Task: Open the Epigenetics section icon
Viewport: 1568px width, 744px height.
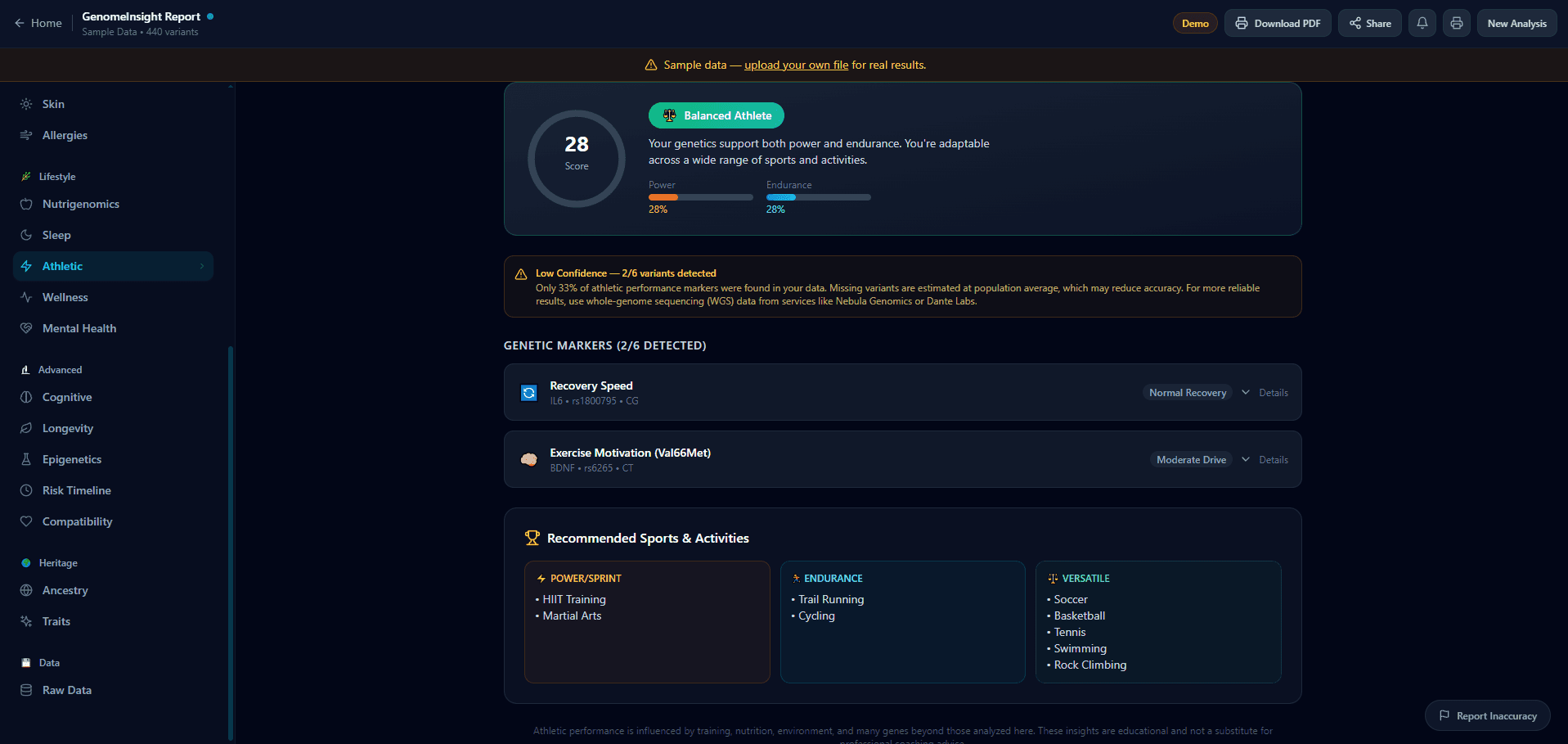Action: 26,459
